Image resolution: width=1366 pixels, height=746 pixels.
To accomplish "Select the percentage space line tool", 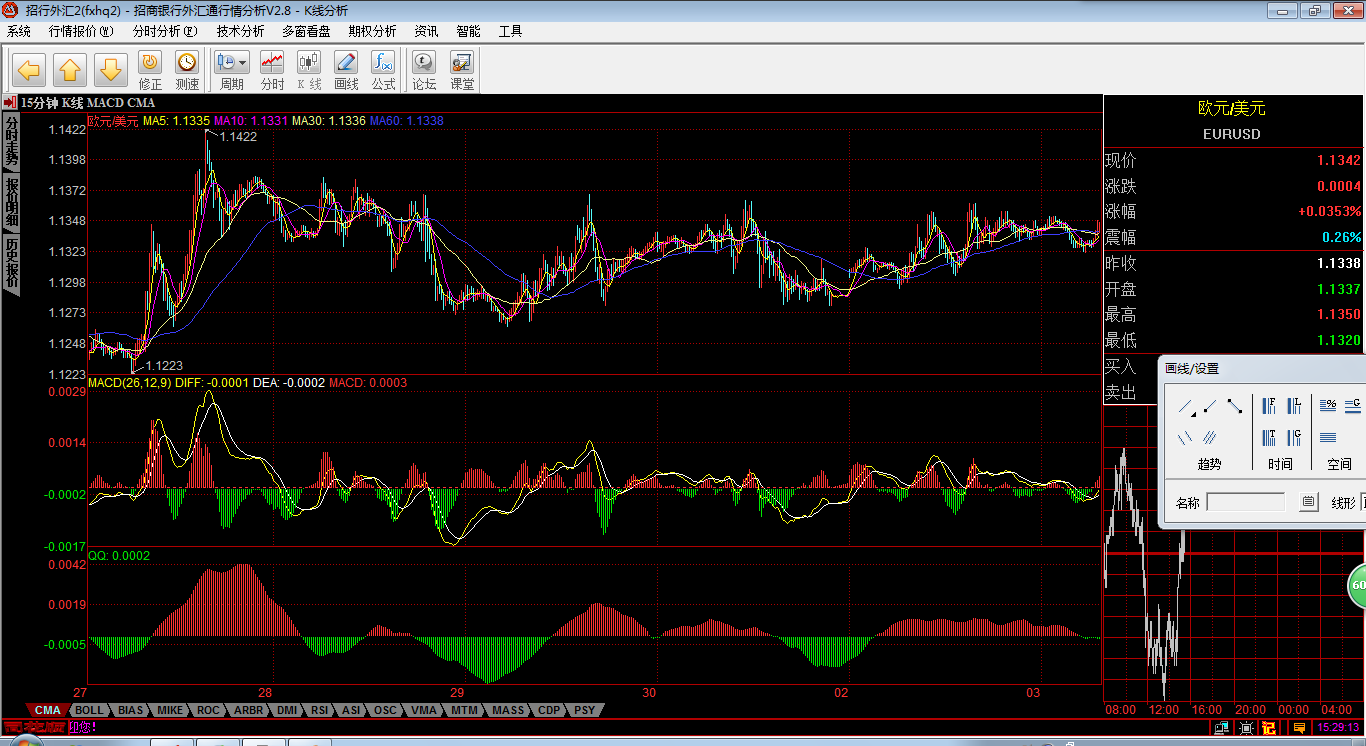I will point(1328,406).
